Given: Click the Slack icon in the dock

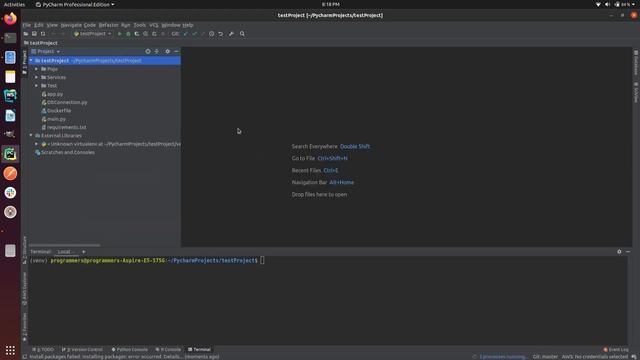Looking at the screenshot, I should (10, 193).
